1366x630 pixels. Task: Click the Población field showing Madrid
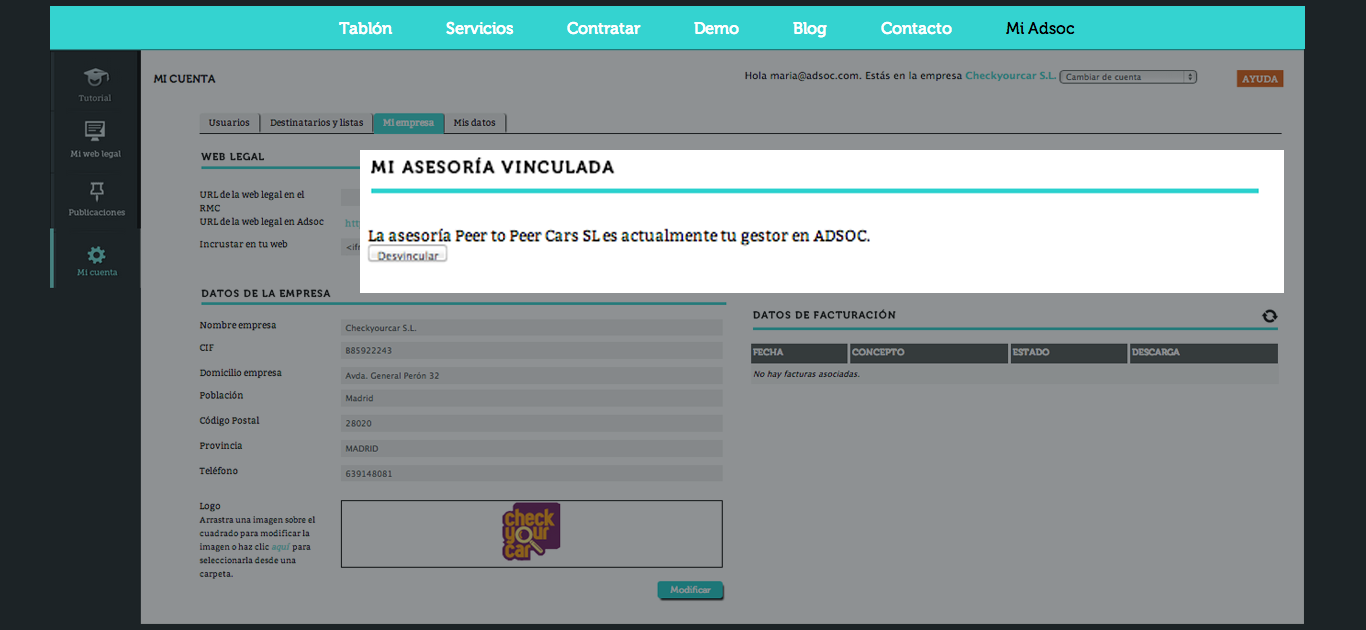[x=531, y=398]
